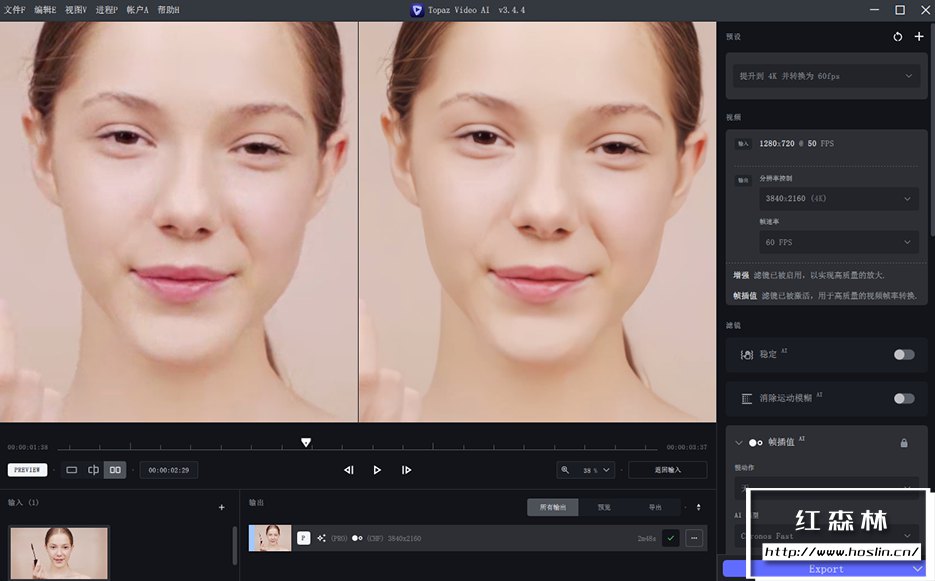Add a new preset with plus icon
Screen dimensions: 935x581
[x=919, y=37]
